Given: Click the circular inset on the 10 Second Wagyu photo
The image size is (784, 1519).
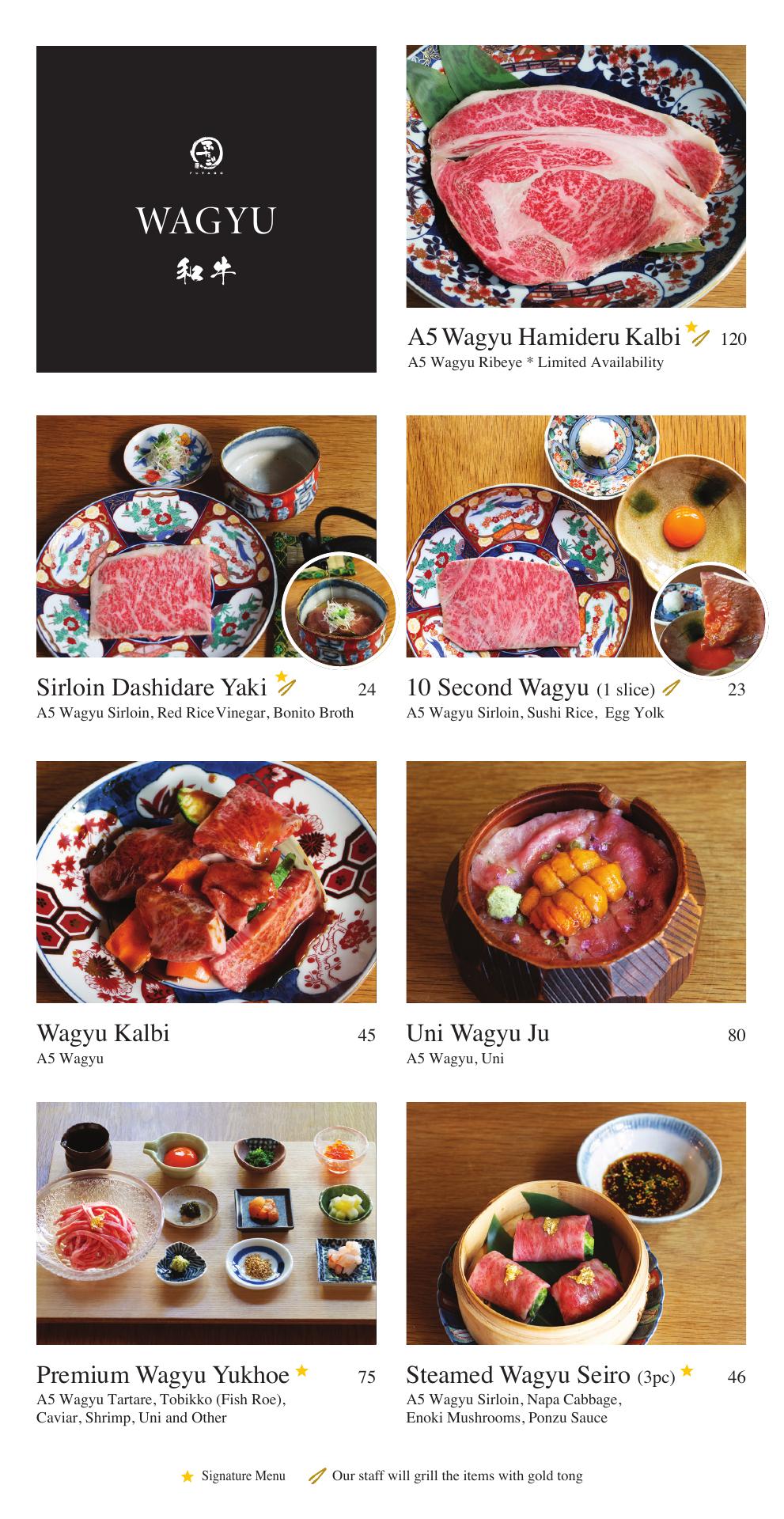Looking at the screenshot, I should [710, 620].
